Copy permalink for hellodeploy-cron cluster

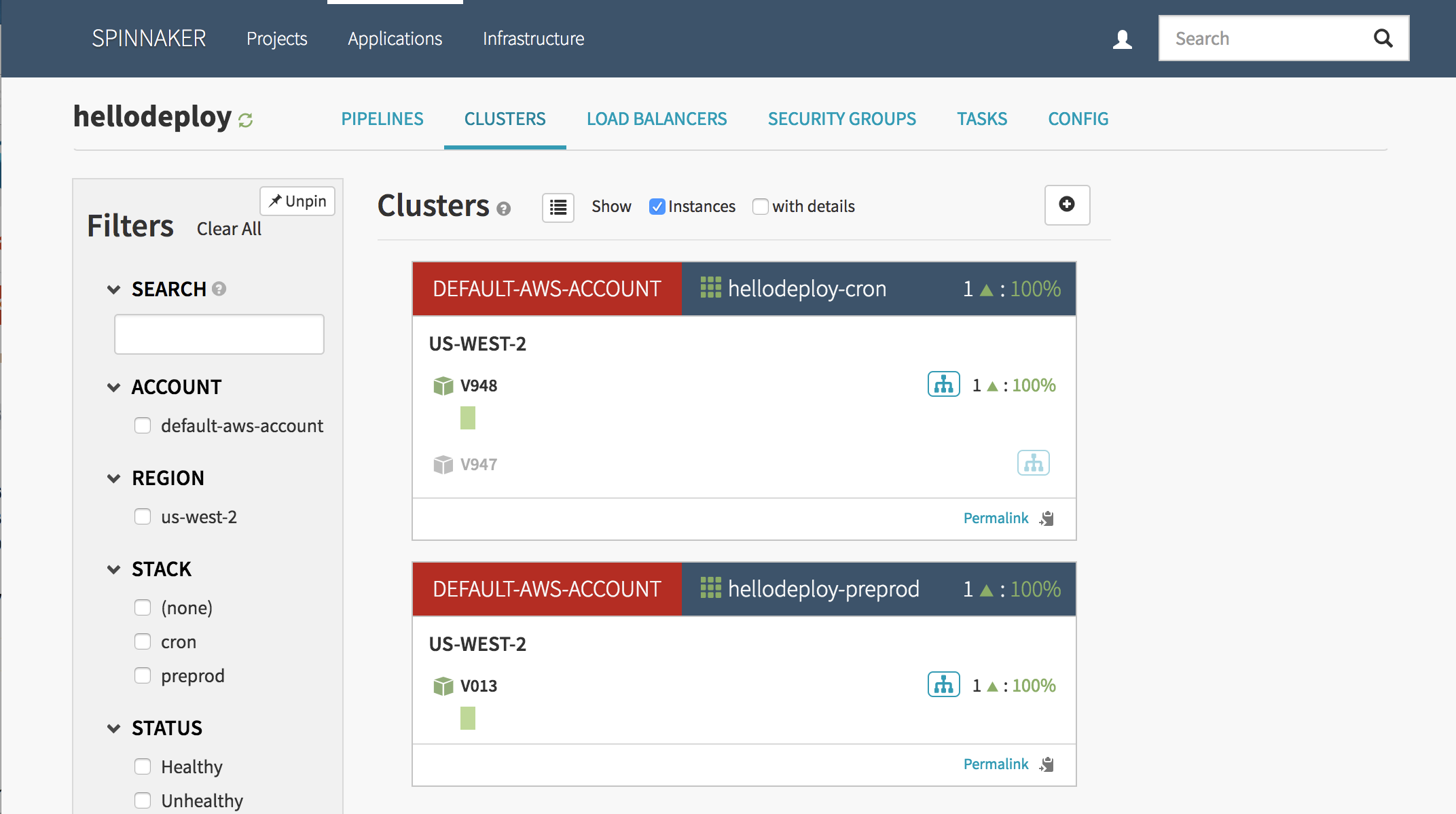pyautogui.click(x=1047, y=518)
